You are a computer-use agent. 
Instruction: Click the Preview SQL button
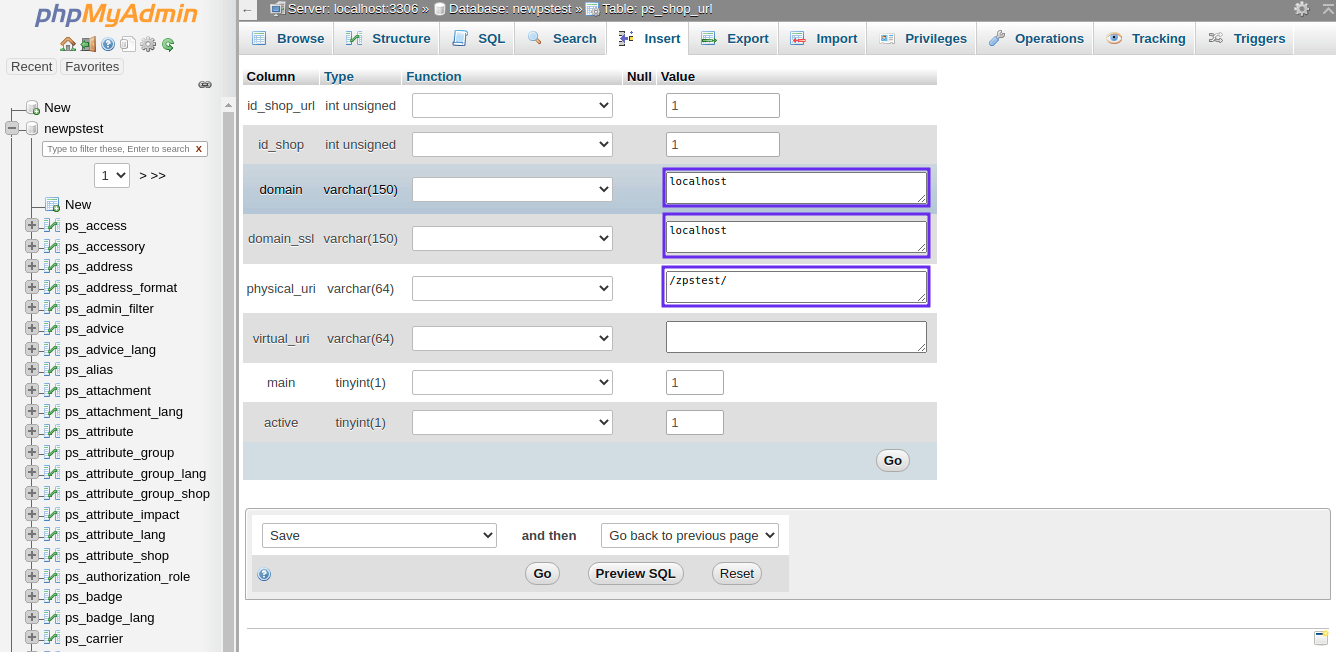pos(635,573)
